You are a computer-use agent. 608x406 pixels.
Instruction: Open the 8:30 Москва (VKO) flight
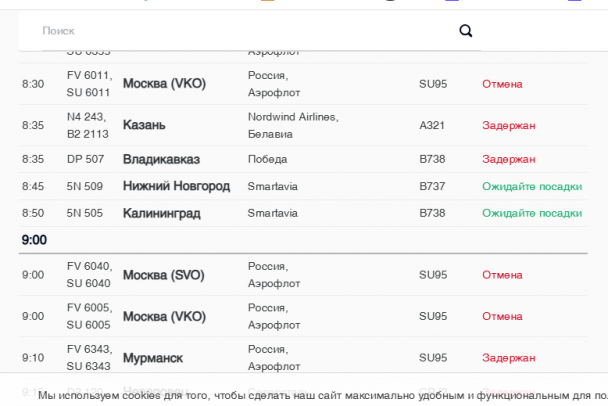coord(164,84)
